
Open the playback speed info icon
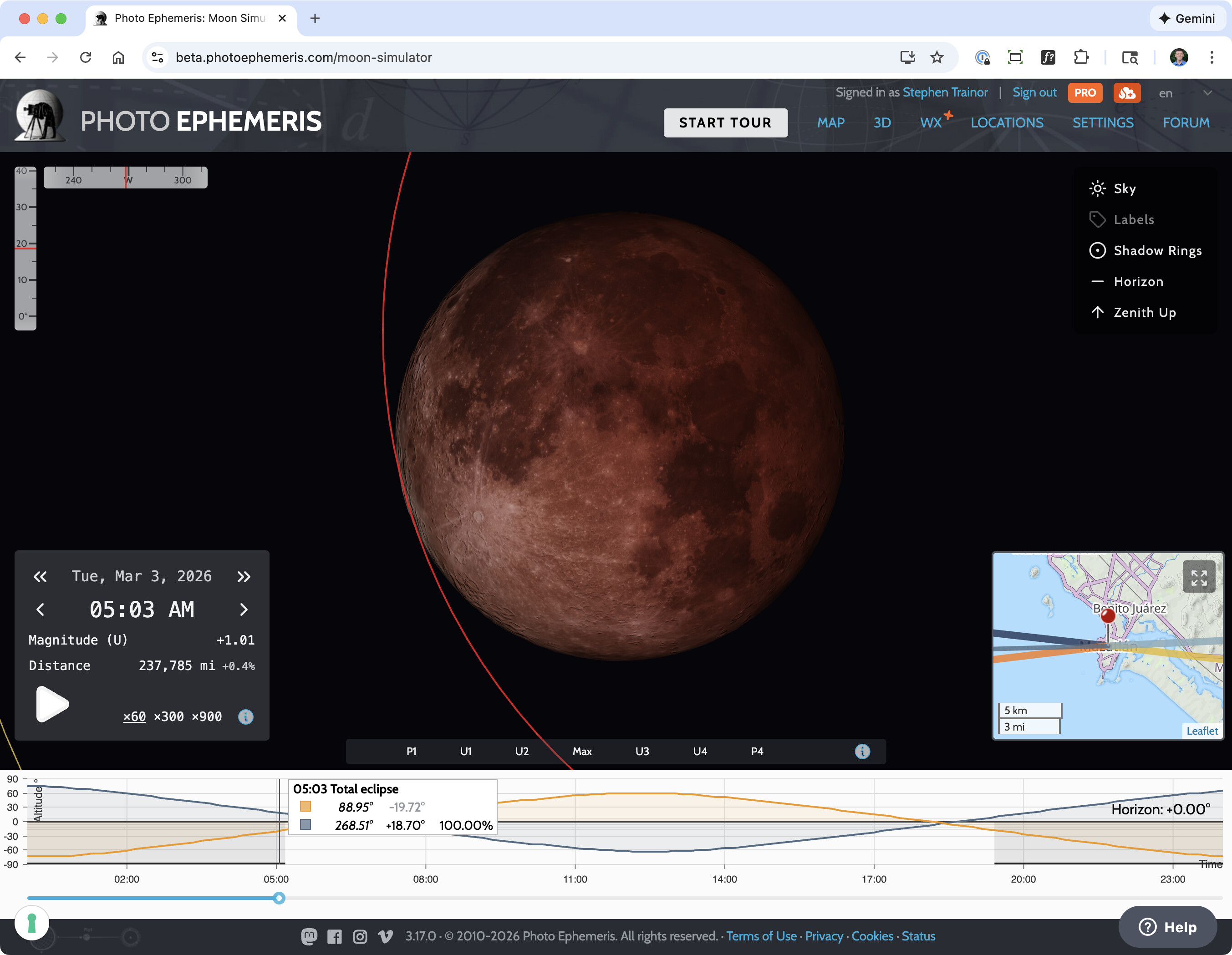tap(245, 716)
